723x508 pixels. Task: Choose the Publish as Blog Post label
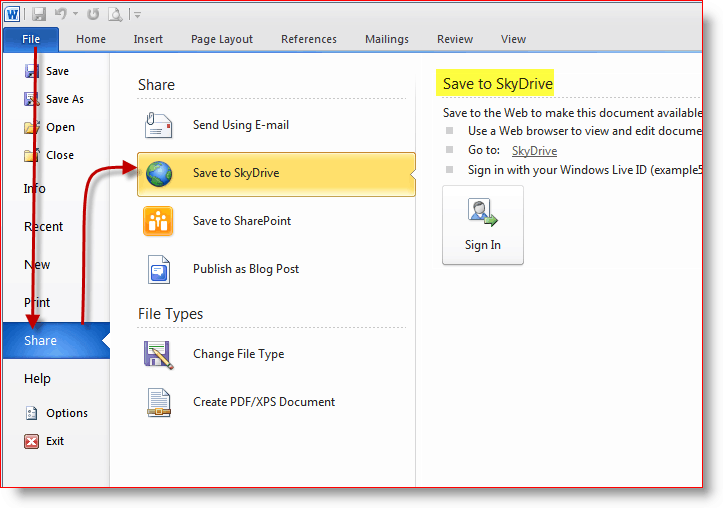[x=246, y=269]
